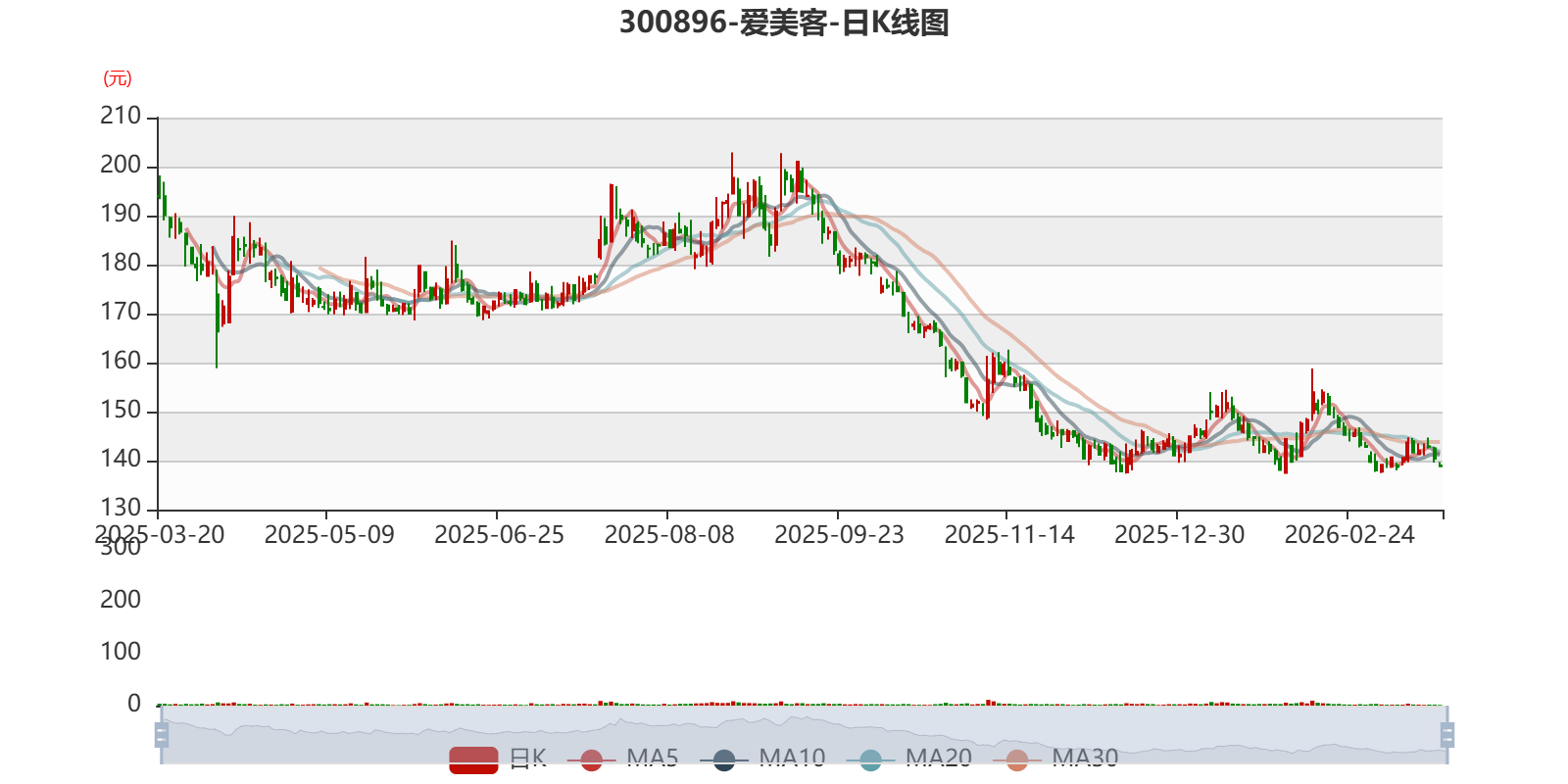Viewport: 1568px width, 784px height.
Task: Click the 190 price axis label
Action: pyautogui.click(x=121, y=214)
